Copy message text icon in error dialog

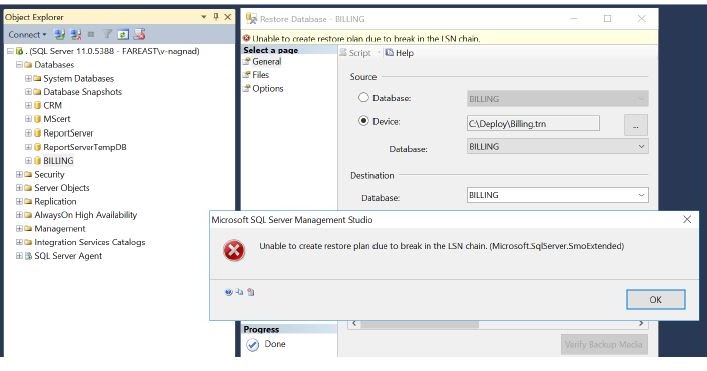[x=239, y=292]
